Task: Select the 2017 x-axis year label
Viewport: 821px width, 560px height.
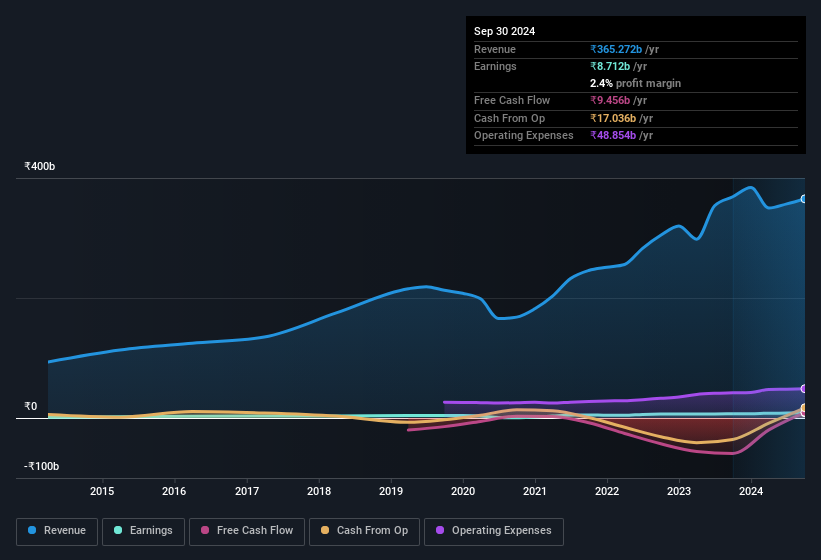Action: tap(247, 491)
